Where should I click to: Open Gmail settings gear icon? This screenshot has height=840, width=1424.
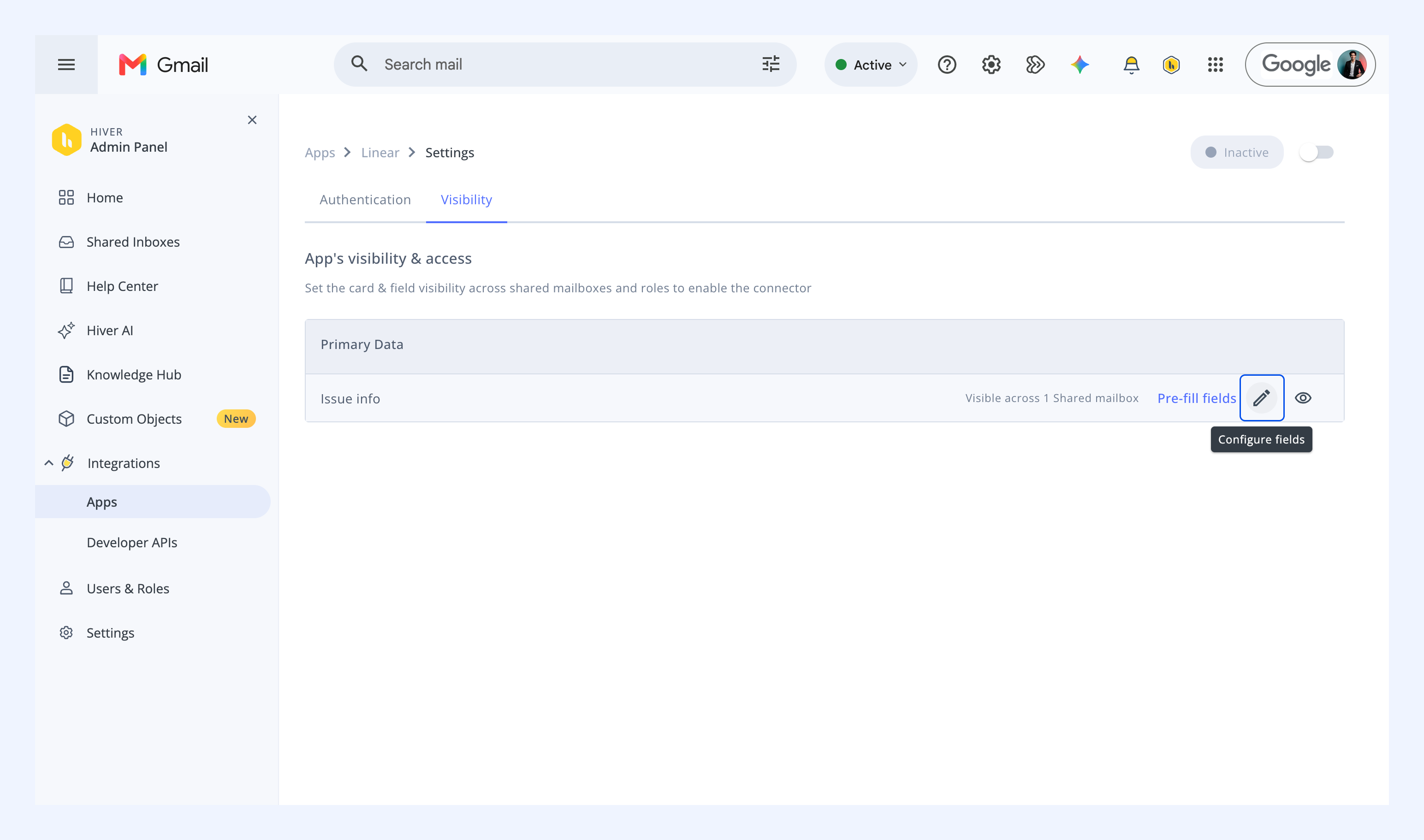coord(991,65)
